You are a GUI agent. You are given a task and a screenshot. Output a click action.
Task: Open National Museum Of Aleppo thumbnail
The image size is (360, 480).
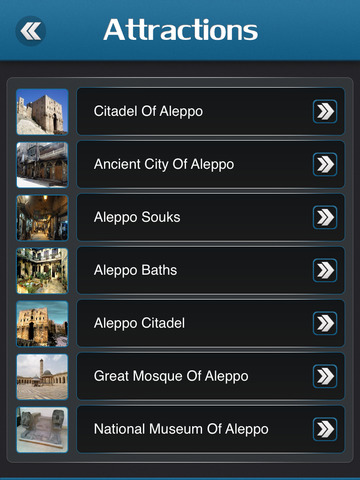pos(42,430)
